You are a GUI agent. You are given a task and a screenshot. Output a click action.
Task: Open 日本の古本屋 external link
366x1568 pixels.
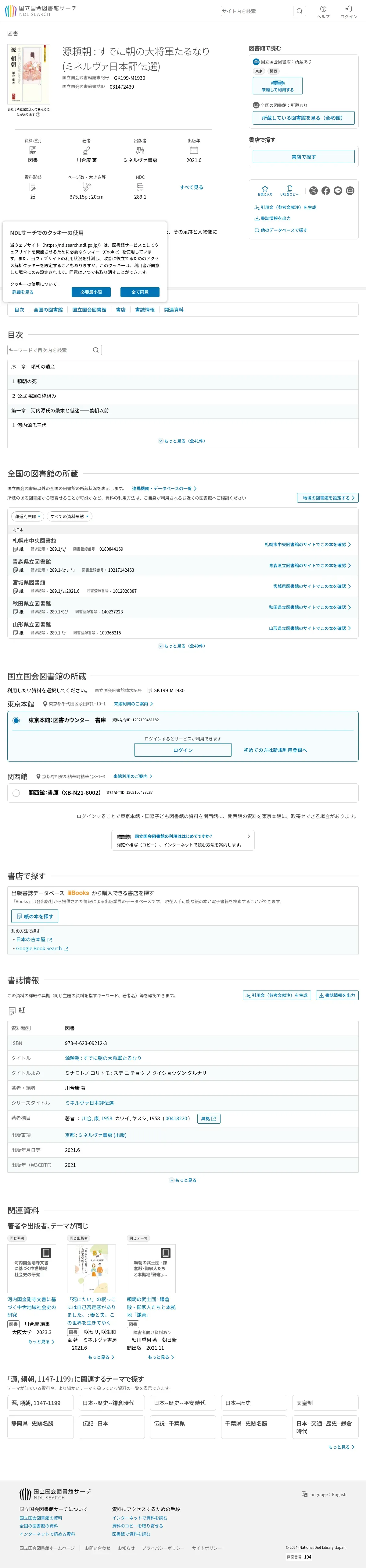click(x=34, y=939)
